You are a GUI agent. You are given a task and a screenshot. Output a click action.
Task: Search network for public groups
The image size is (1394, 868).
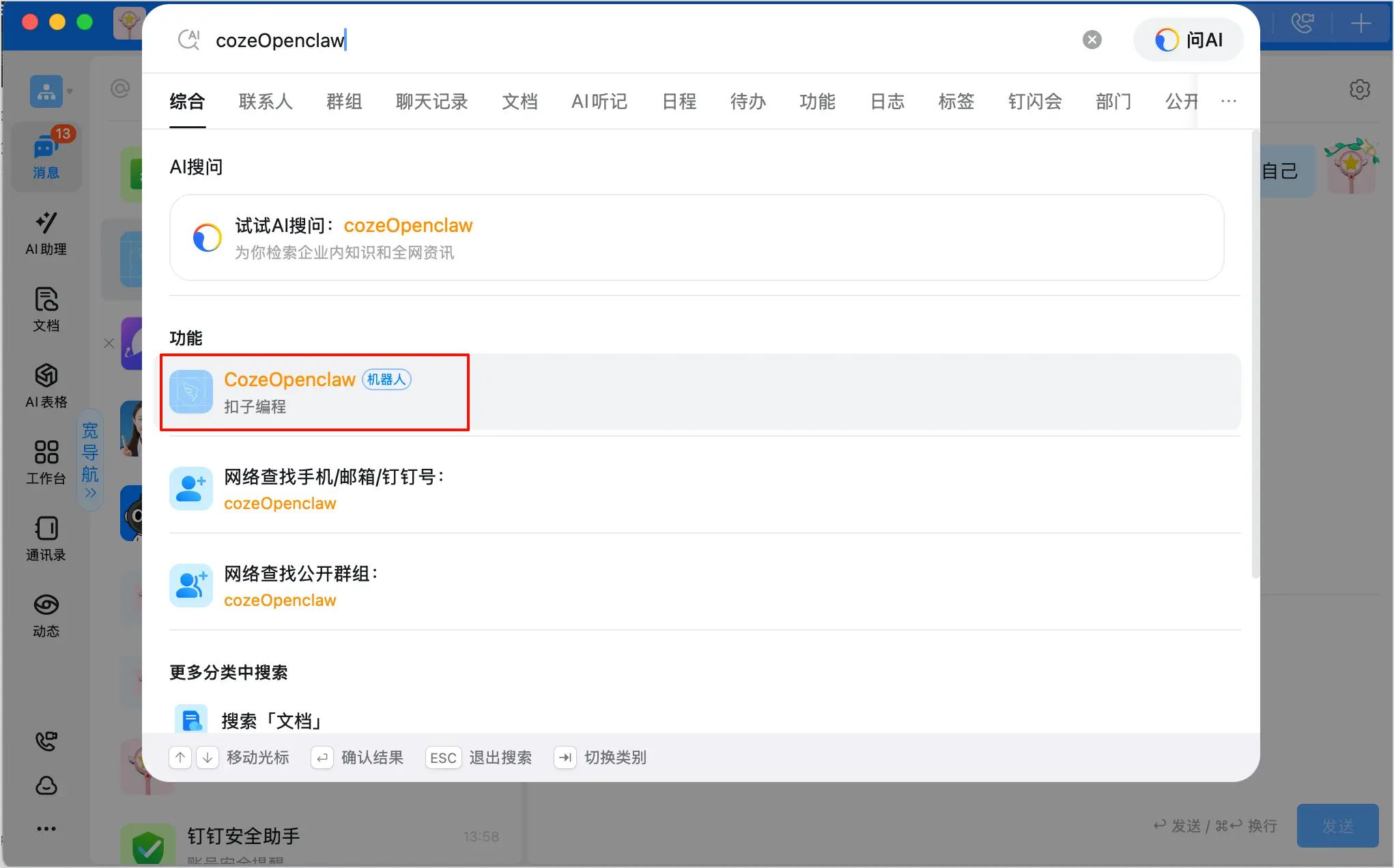click(x=705, y=585)
